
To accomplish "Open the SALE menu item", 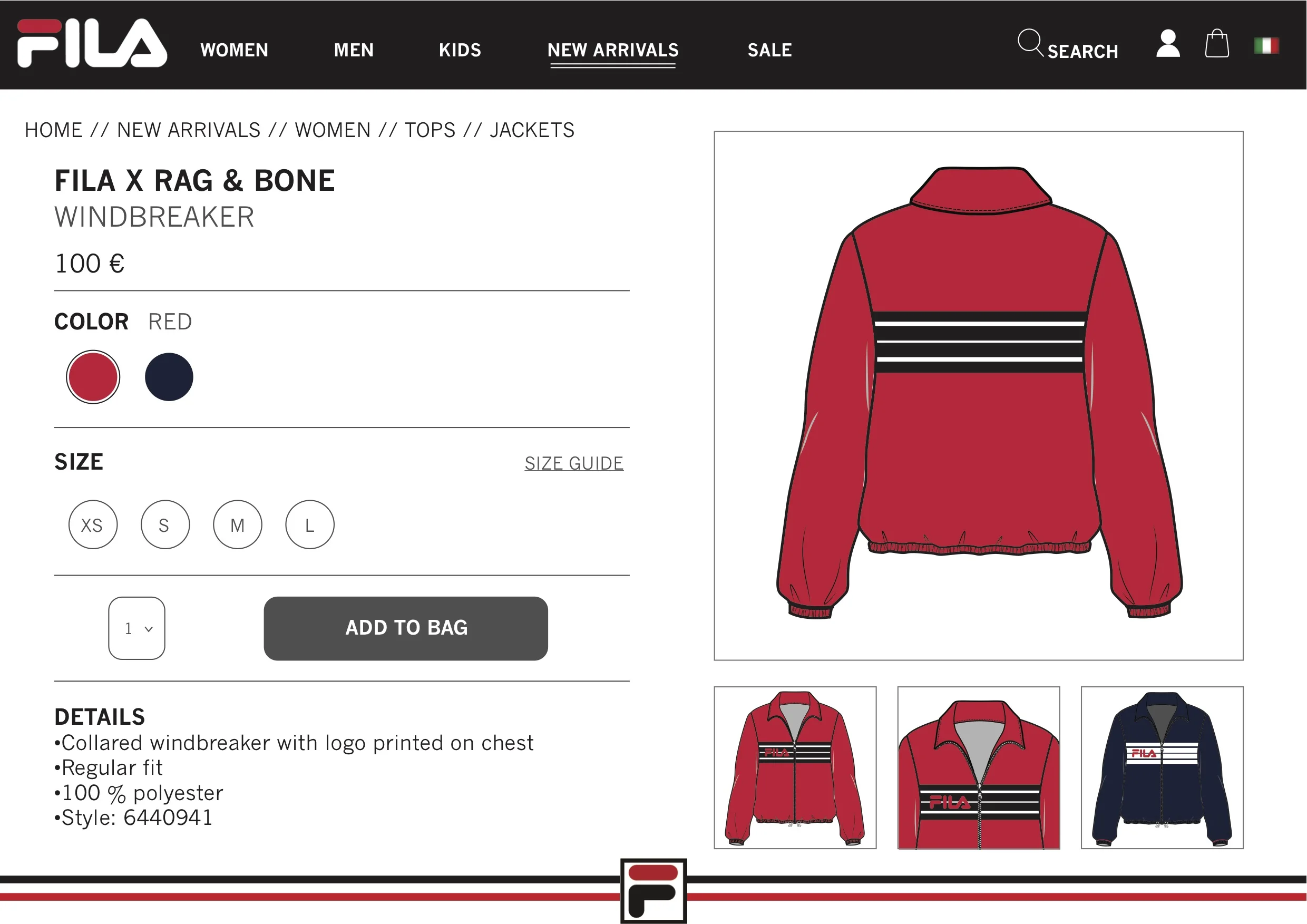I will (x=769, y=50).
